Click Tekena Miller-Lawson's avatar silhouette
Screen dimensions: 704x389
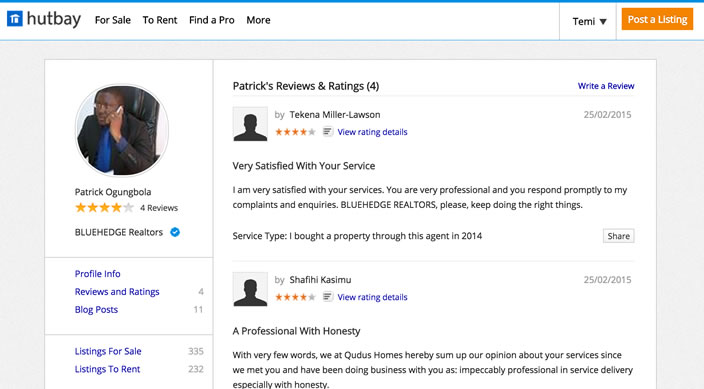click(x=250, y=124)
